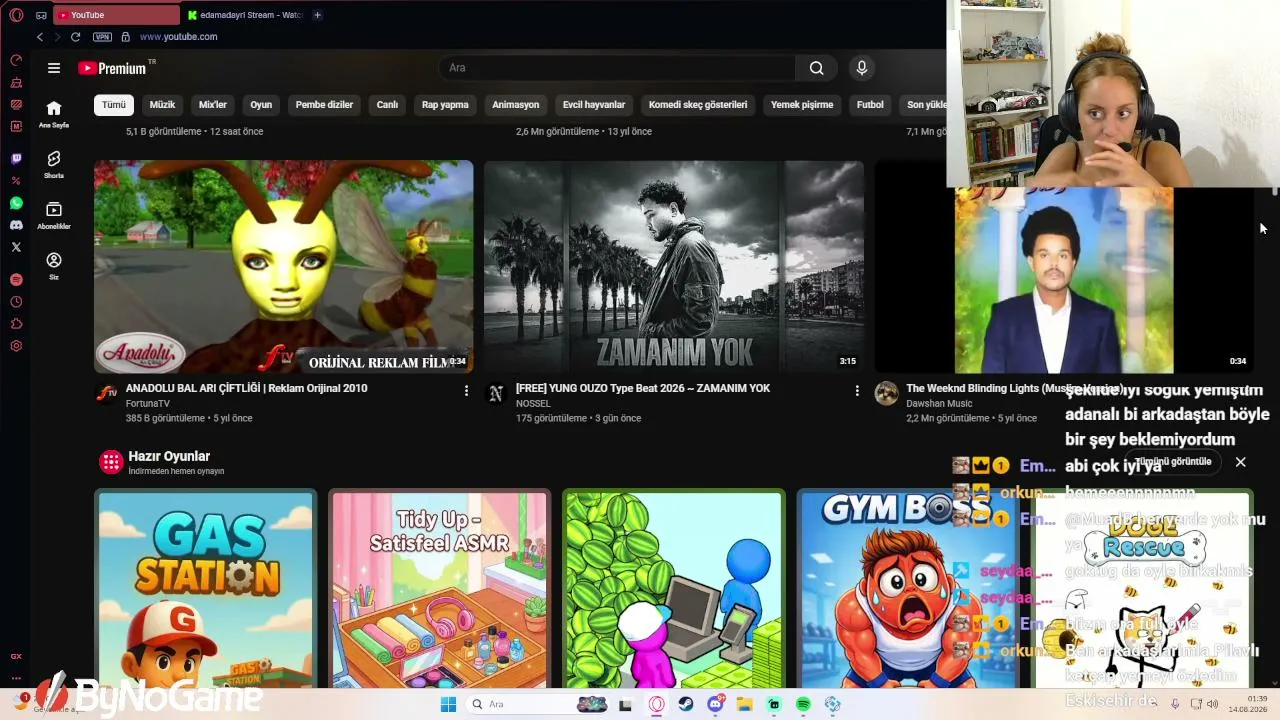1280x720 pixels.
Task: Open Abonelikler in YouTube sidebar
Action: pyautogui.click(x=54, y=216)
